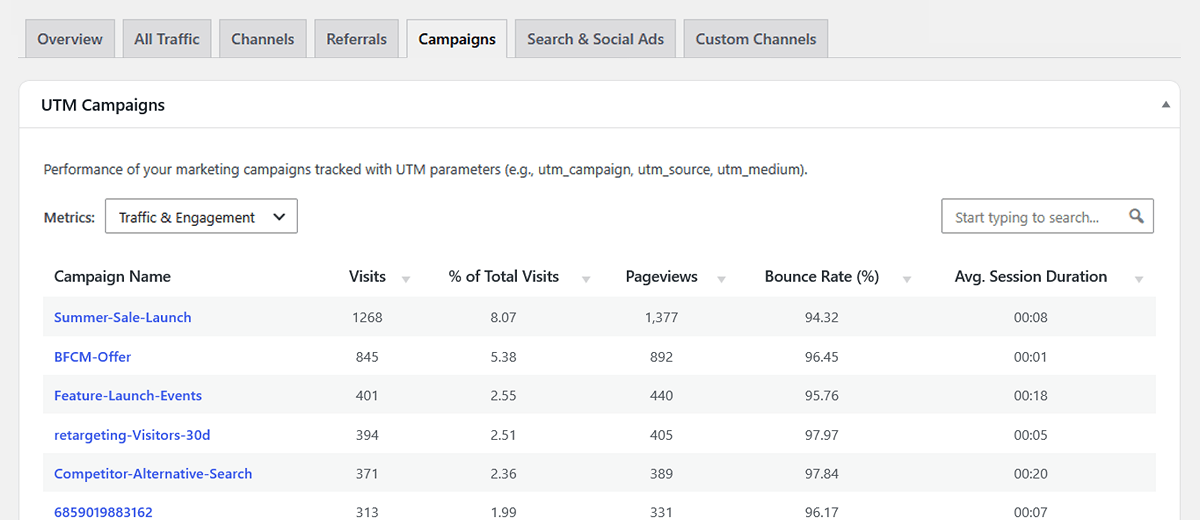Select the 8.07 percent of visits cell
Screen dimensions: 1200x520
point(504,317)
